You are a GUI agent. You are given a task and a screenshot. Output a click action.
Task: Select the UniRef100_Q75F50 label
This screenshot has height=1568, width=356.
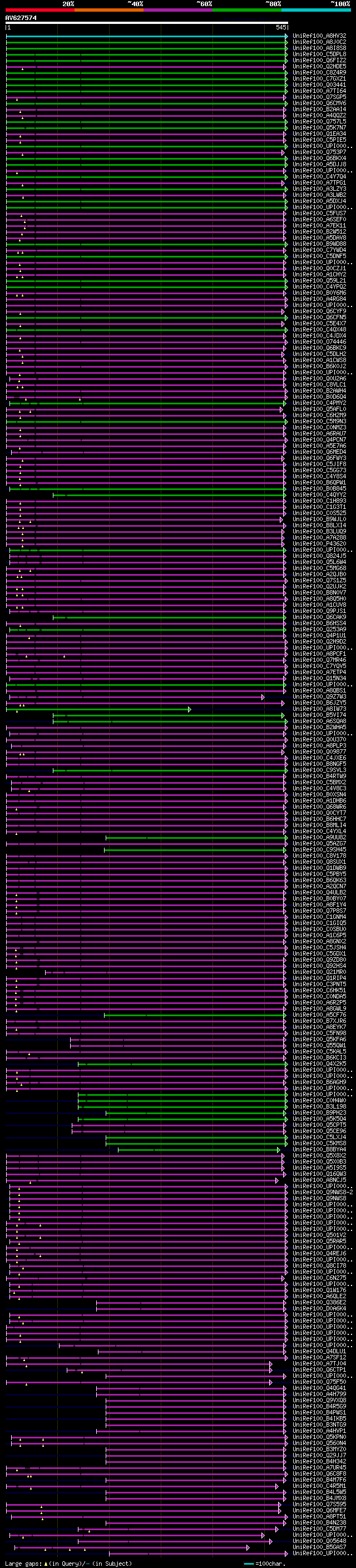coord(319,1382)
